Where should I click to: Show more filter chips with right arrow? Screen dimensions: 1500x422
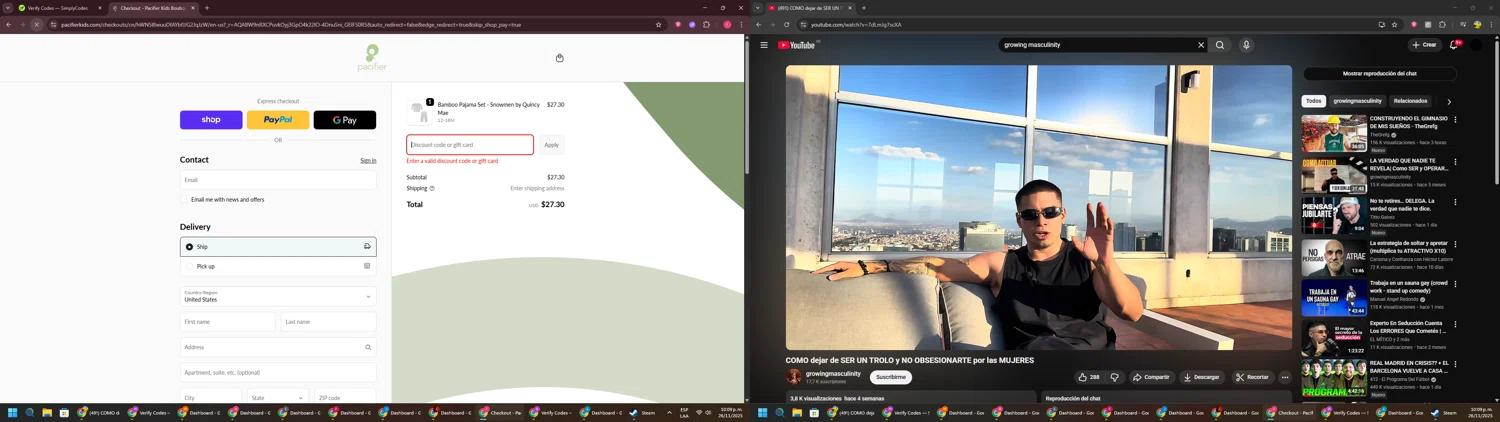[1449, 101]
